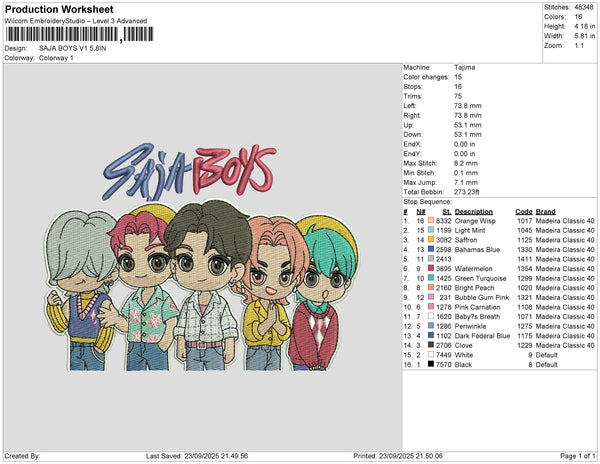Image resolution: width=600 pixels, height=464 pixels.
Task: Click design name SAJA BOYS V1 5,8IN
Action: click(73, 49)
